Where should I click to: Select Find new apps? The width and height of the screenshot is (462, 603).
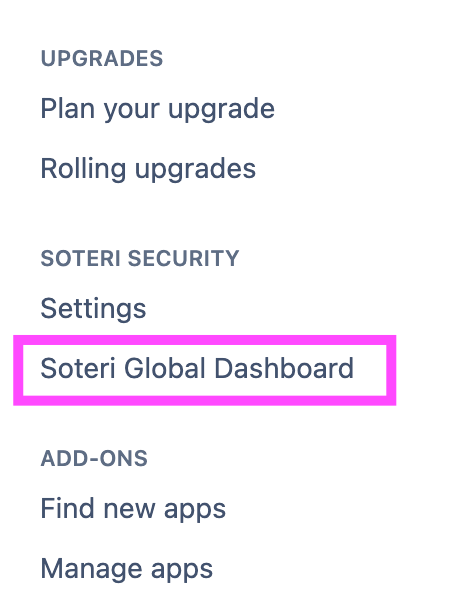tap(133, 510)
